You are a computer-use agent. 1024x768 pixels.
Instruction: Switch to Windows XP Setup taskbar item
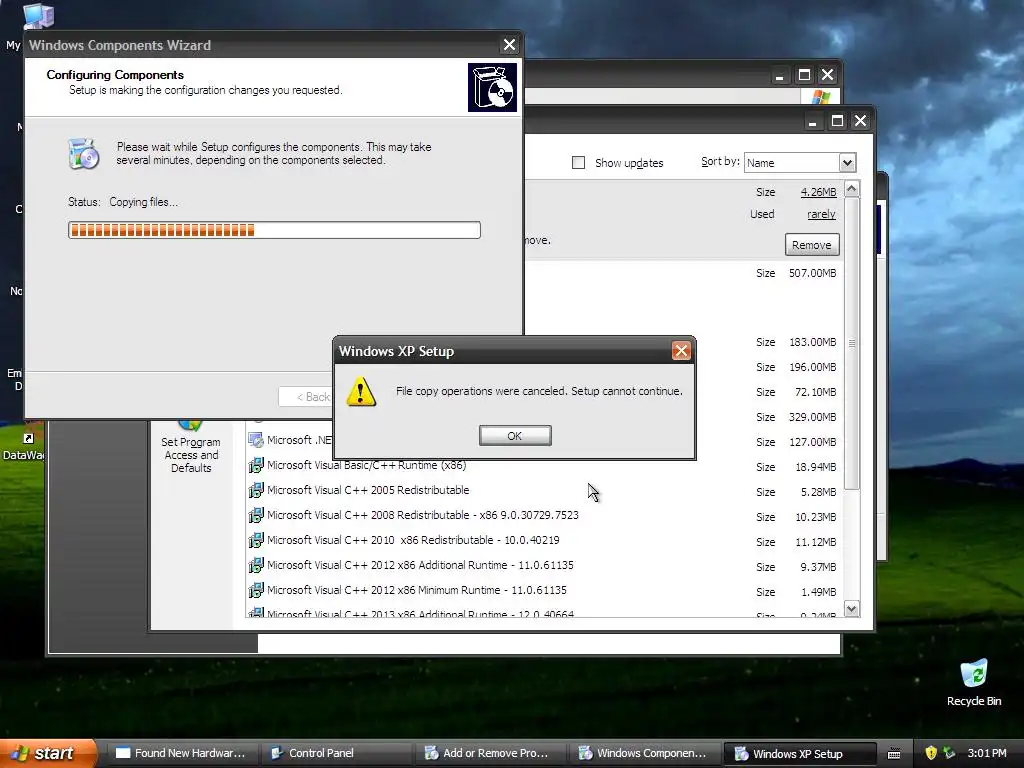click(800, 753)
